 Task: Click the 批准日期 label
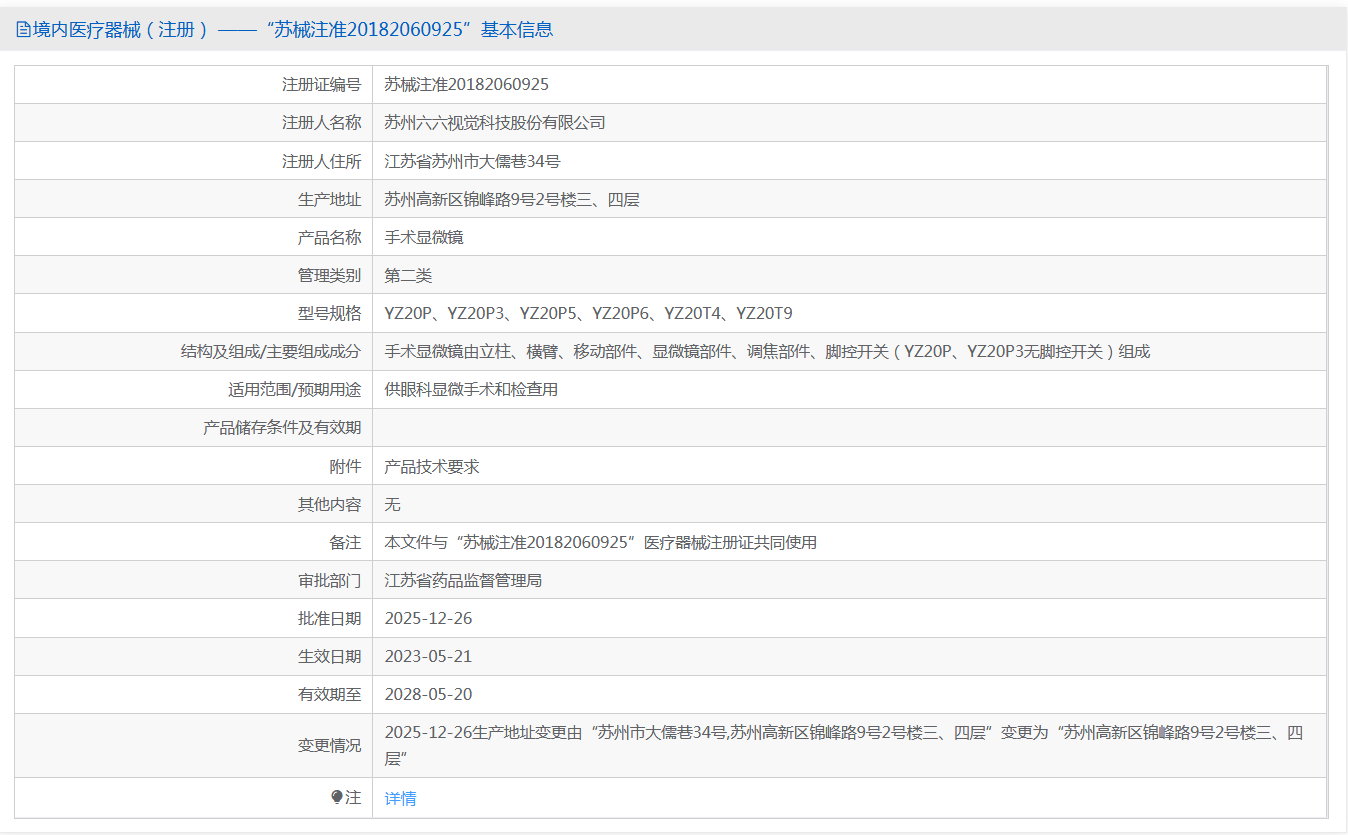pos(329,618)
